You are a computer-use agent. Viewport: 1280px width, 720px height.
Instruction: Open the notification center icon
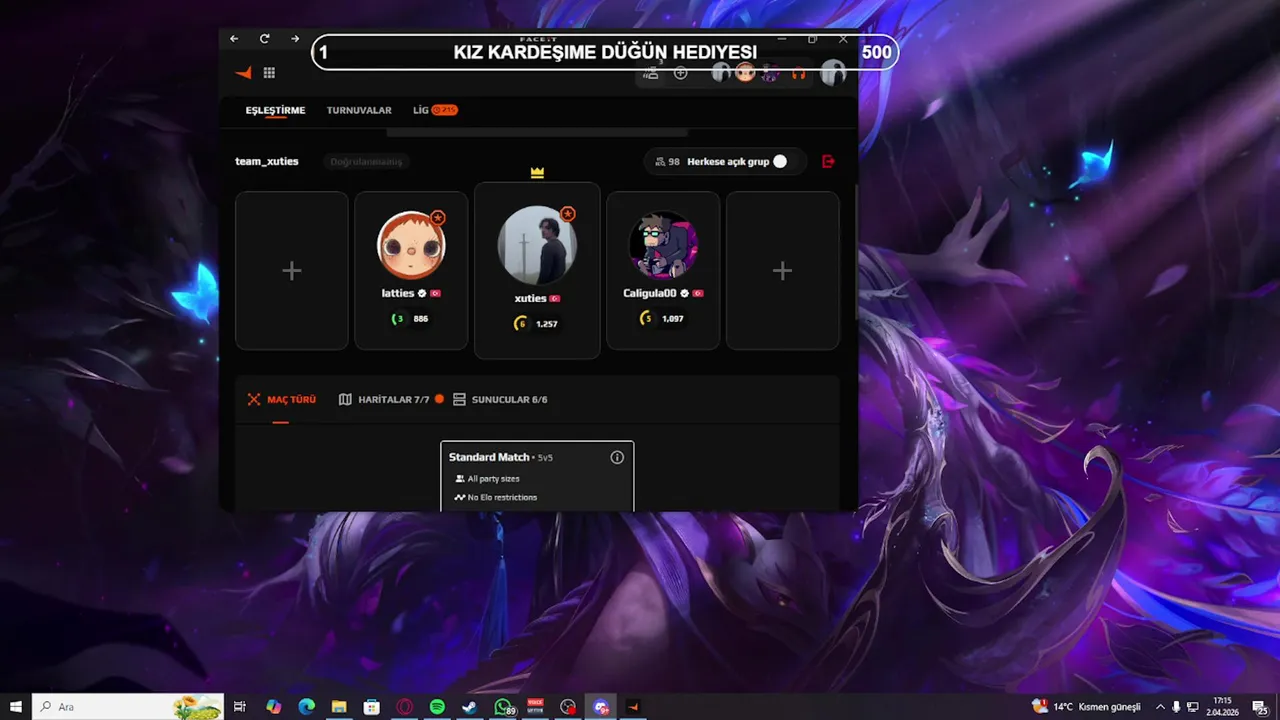point(1261,707)
